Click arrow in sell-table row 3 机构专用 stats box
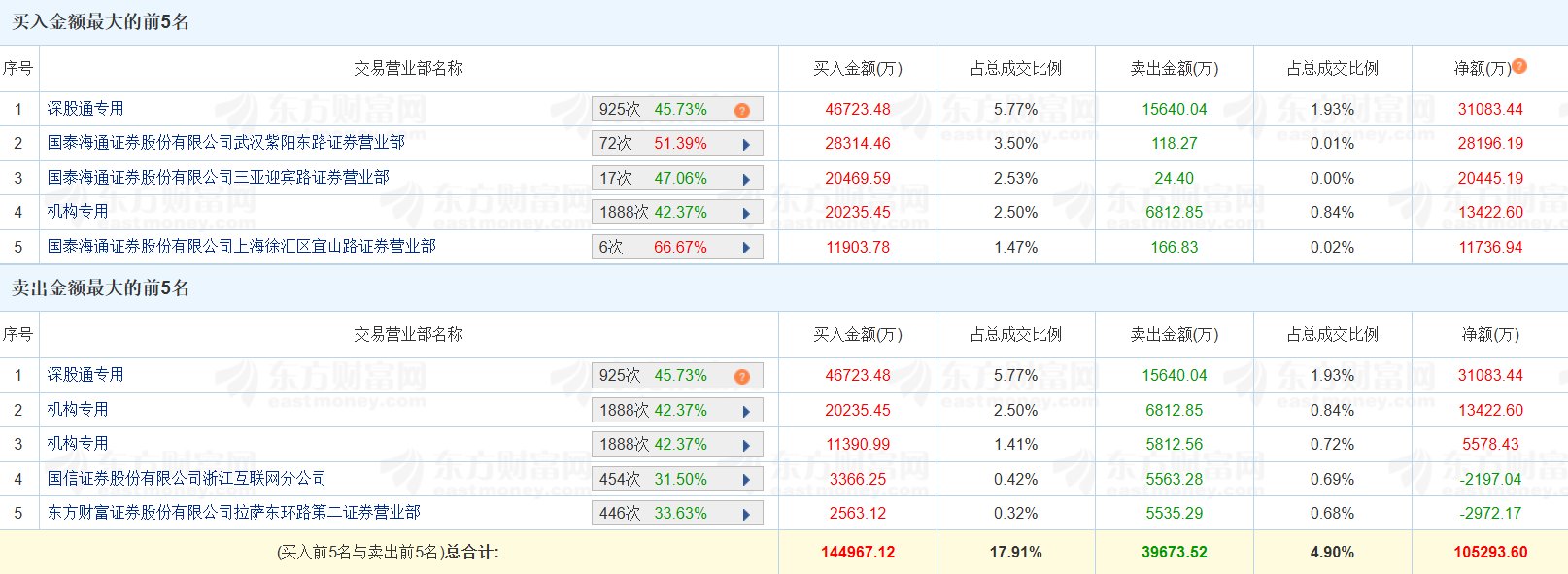 click(746, 445)
